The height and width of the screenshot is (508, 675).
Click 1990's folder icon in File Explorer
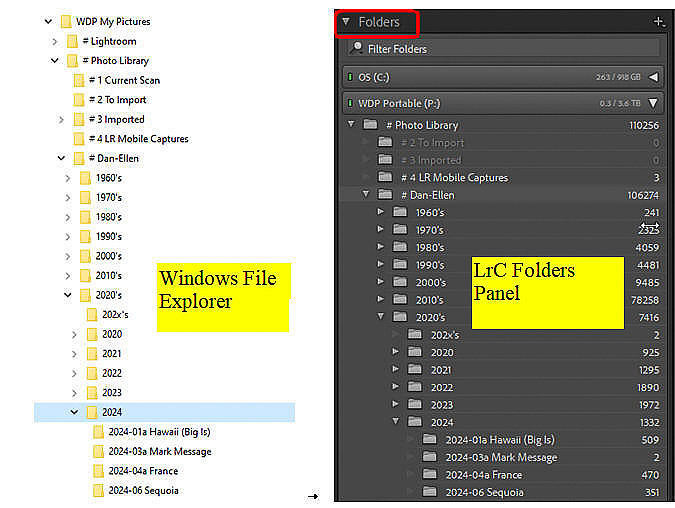[x=85, y=236]
